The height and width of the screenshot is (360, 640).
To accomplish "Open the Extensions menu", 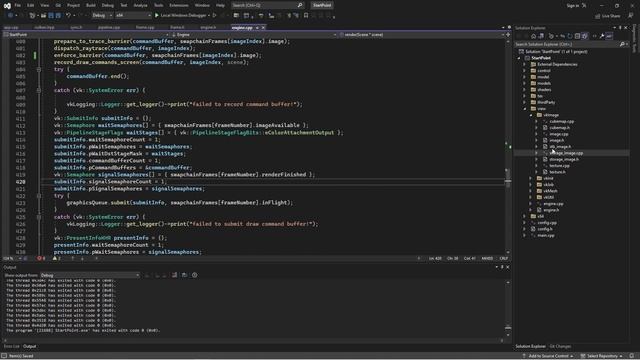I will pyautogui.click(x=179, y=5).
